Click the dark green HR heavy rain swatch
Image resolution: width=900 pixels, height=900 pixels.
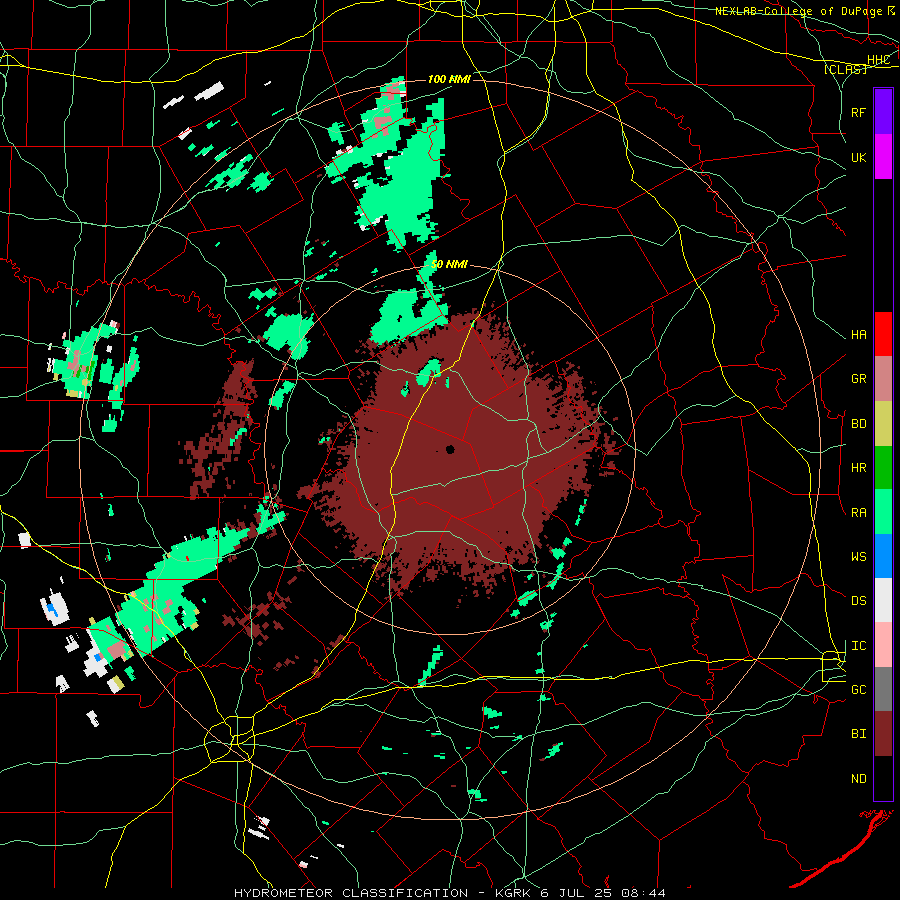[883, 468]
